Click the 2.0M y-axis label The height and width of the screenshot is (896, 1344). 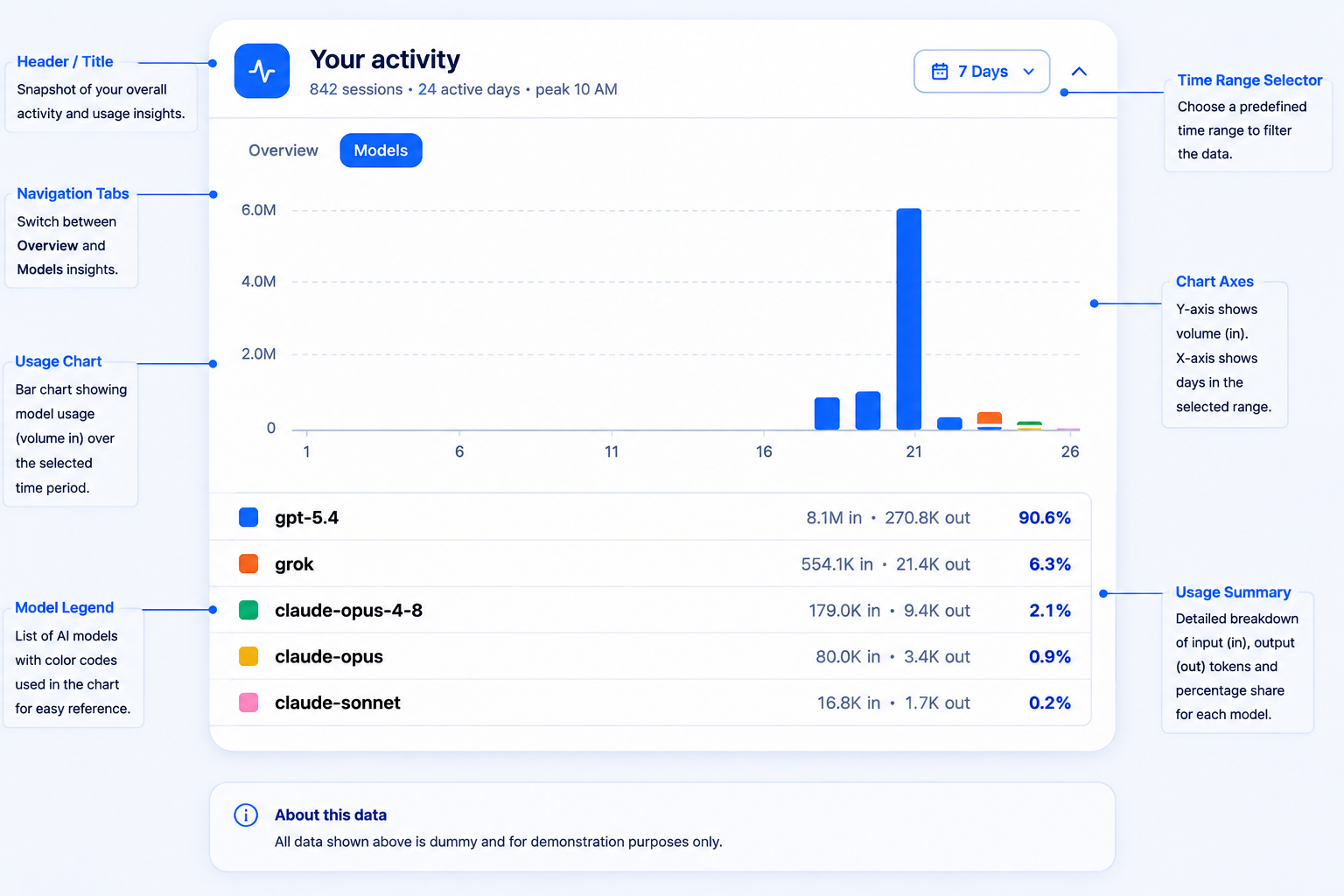click(x=259, y=354)
